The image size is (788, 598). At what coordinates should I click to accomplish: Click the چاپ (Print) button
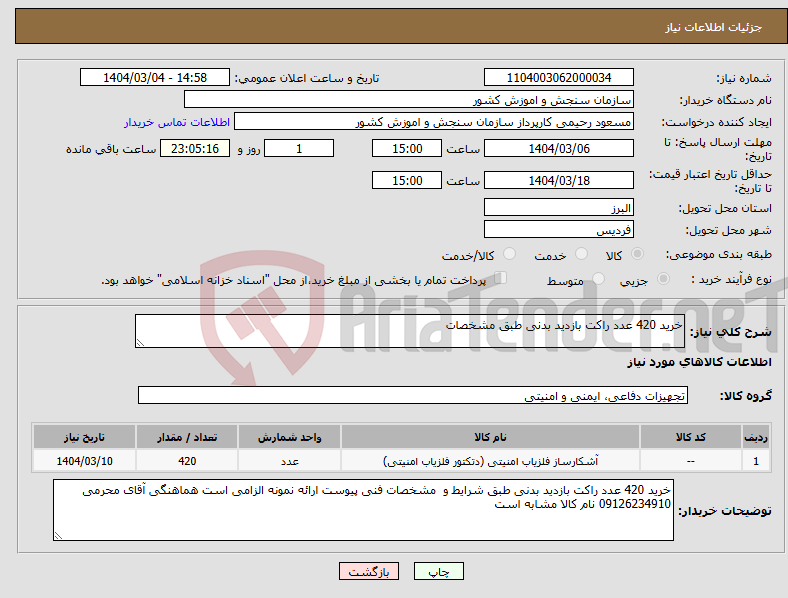pos(439,571)
